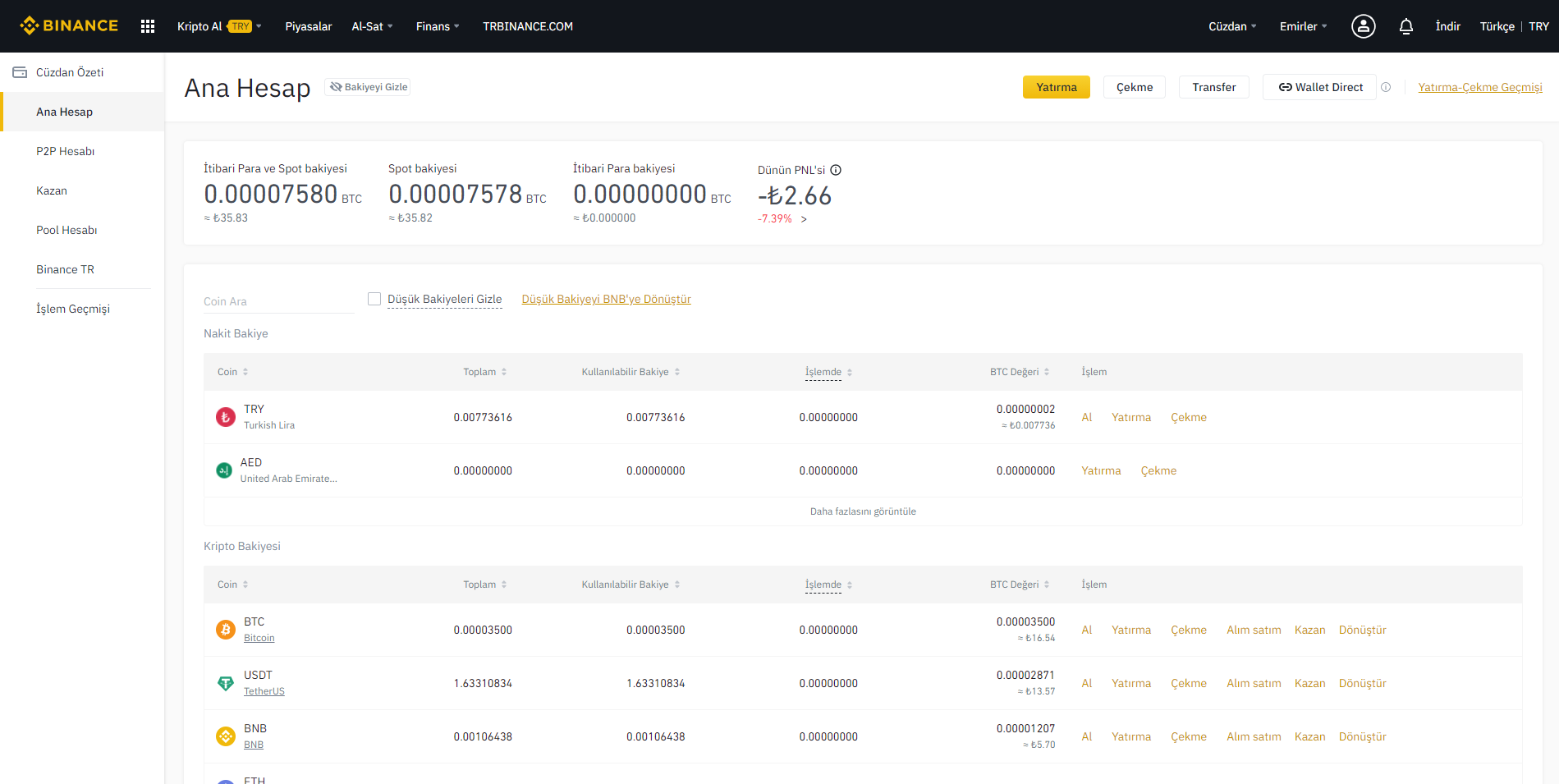This screenshot has height=784, width=1559.
Task: Open the Emirler dropdown in header
Action: click(1303, 26)
